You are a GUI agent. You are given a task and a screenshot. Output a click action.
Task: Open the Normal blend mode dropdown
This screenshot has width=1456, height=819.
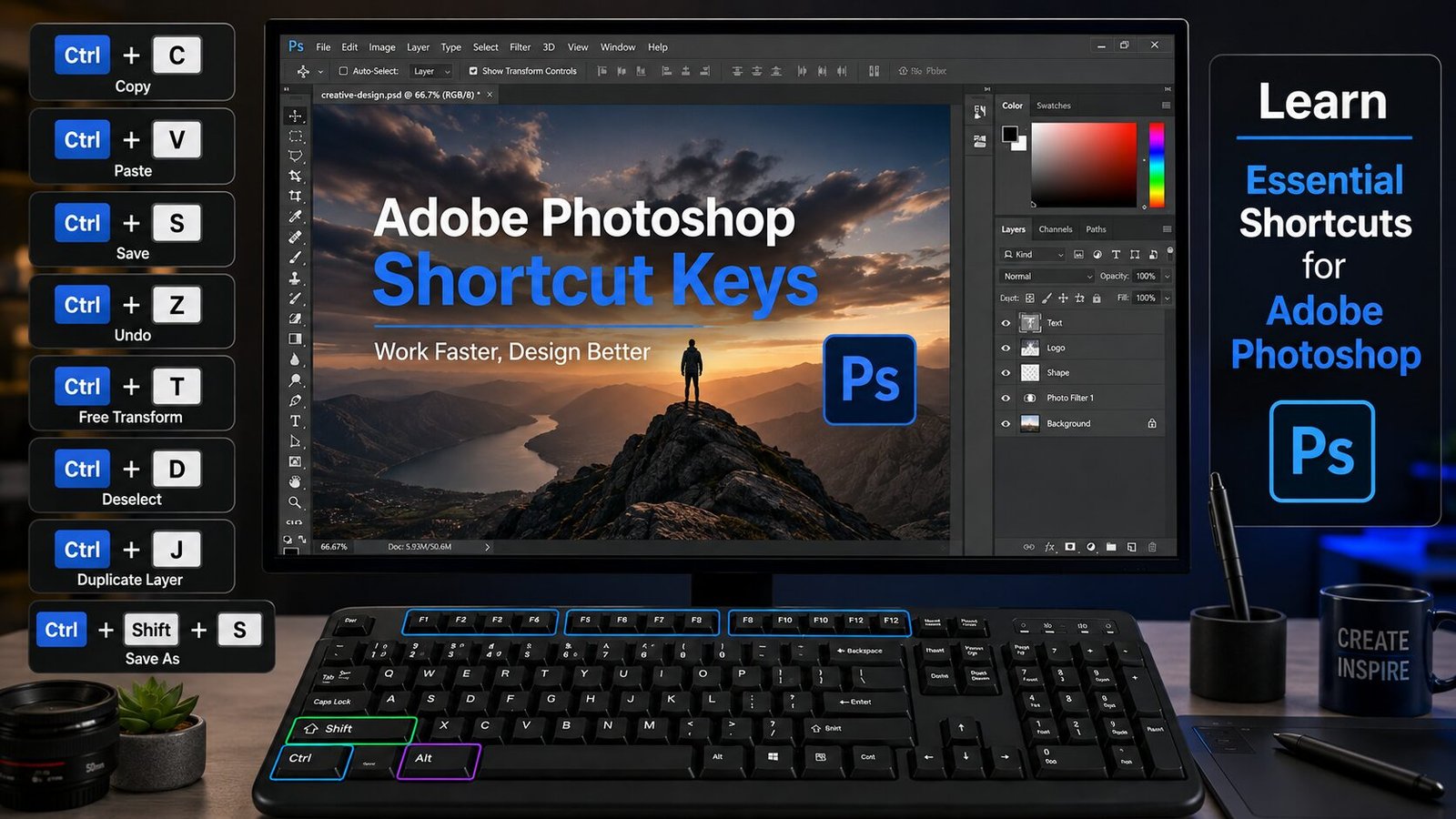pos(1046,277)
